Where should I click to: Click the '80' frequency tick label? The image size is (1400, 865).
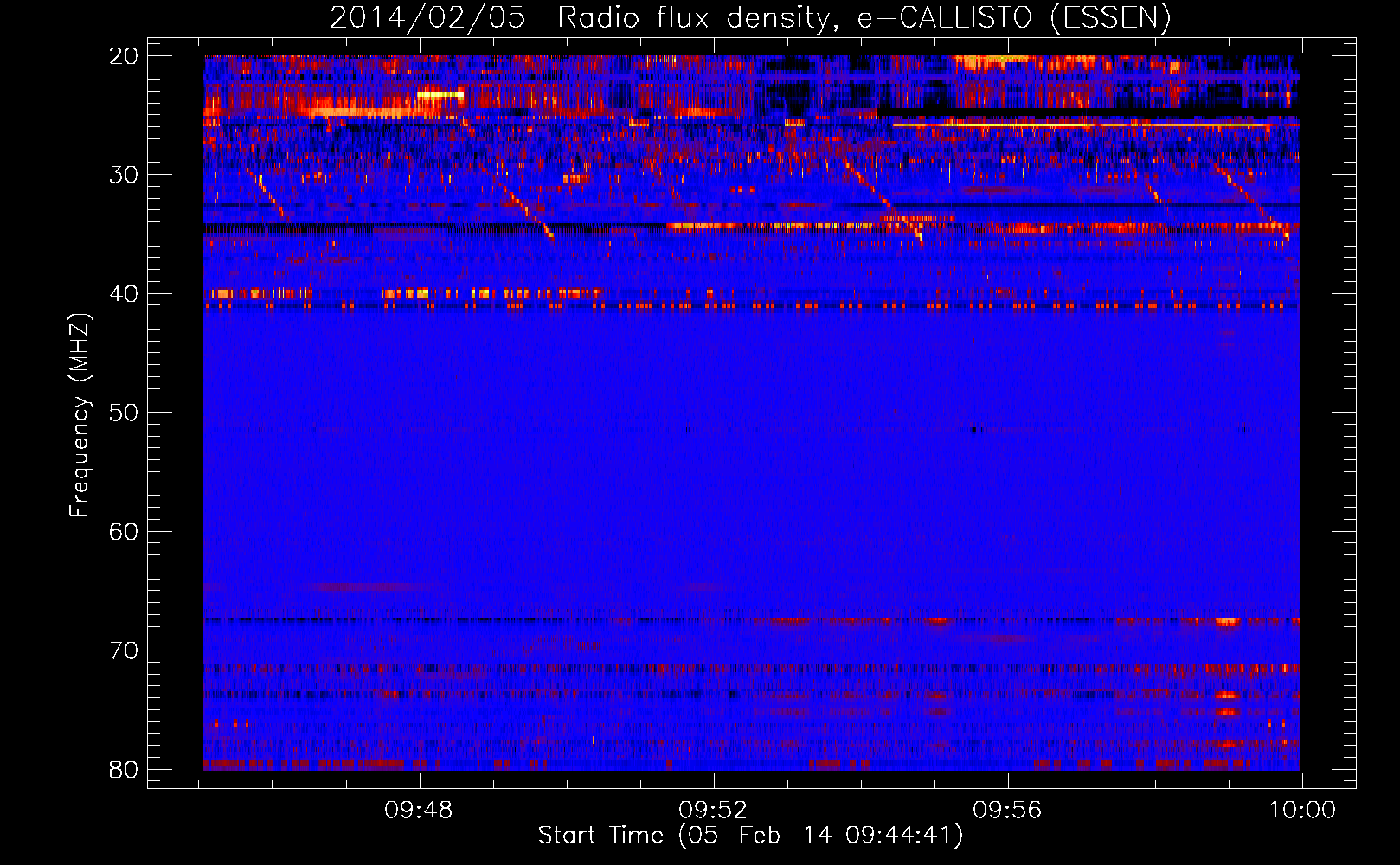point(124,769)
